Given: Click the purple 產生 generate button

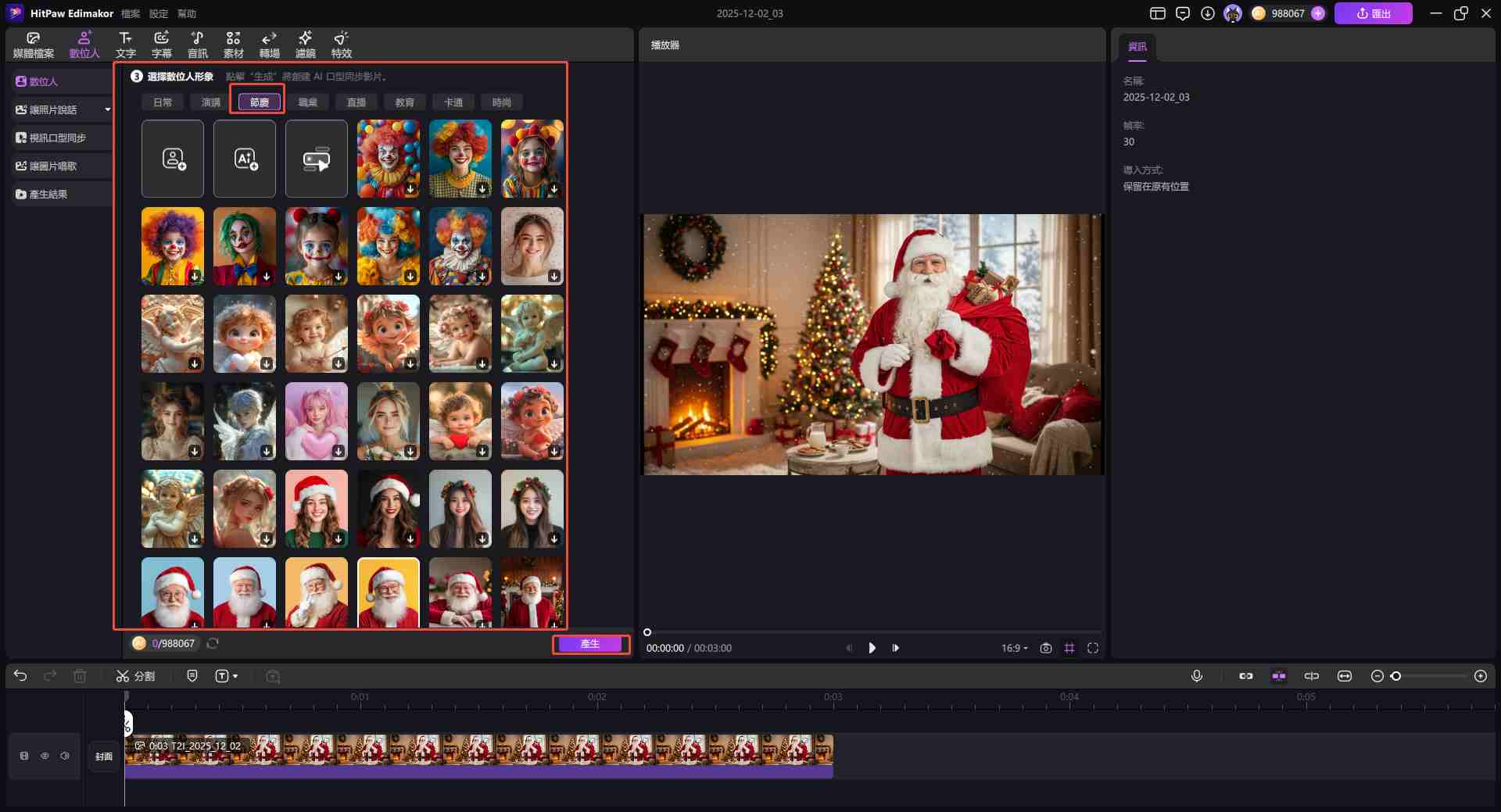Looking at the screenshot, I should [x=590, y=644].
